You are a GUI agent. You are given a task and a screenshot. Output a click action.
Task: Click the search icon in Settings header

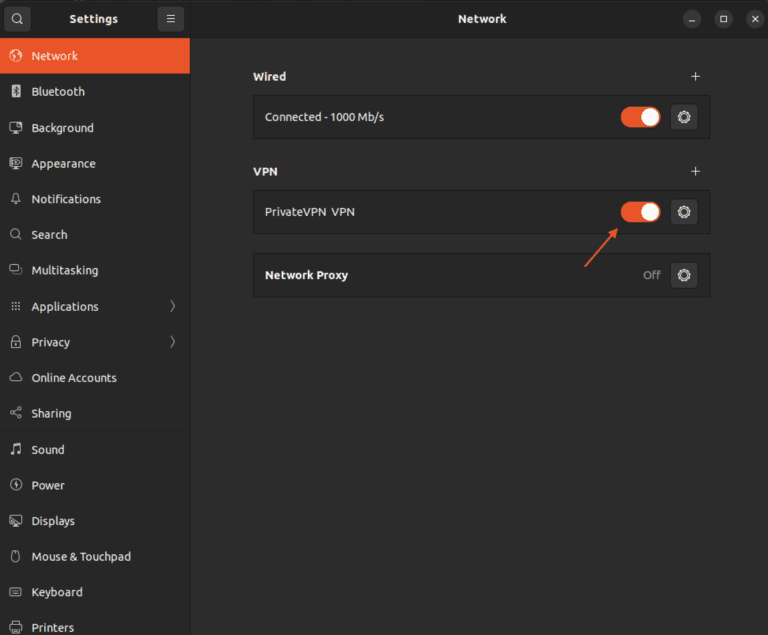click(17, 19)
